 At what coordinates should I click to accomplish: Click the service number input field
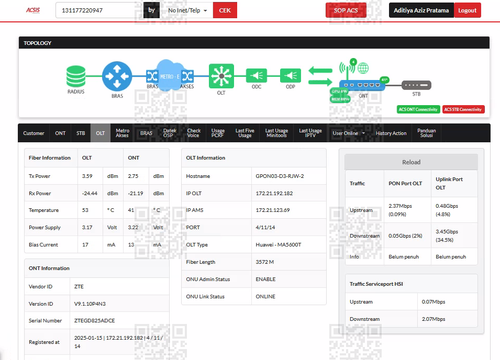pyautogui.click(x=99, y=10)
